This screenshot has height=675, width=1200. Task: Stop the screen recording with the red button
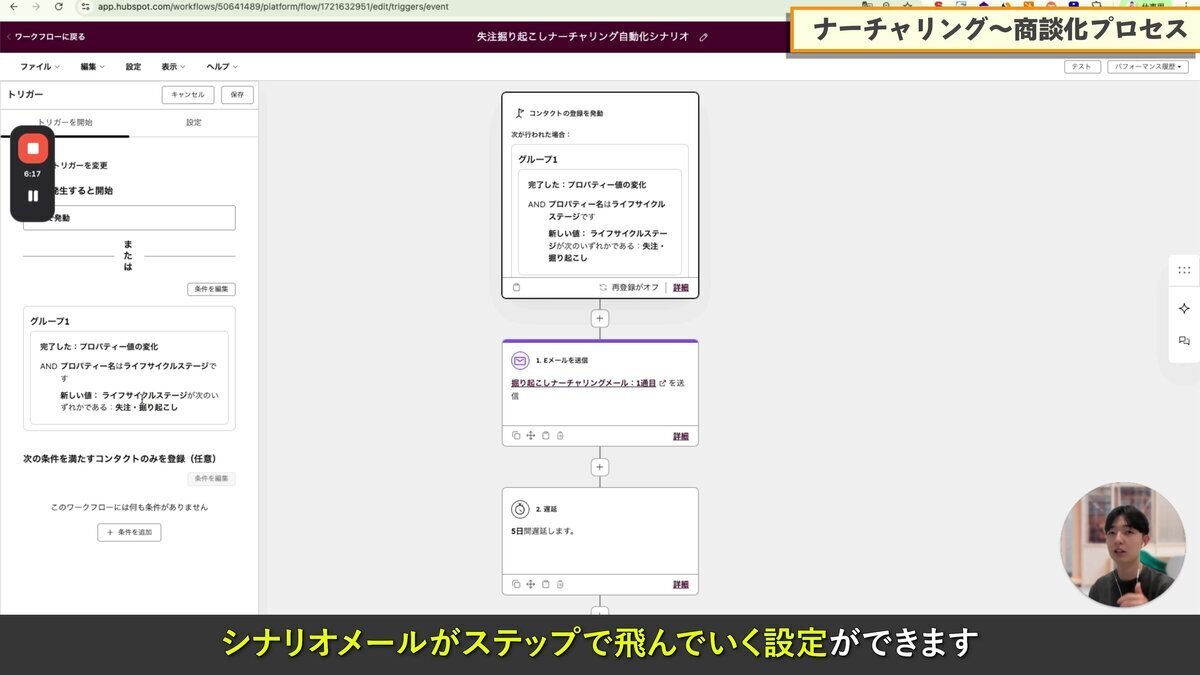click(32, 149)
